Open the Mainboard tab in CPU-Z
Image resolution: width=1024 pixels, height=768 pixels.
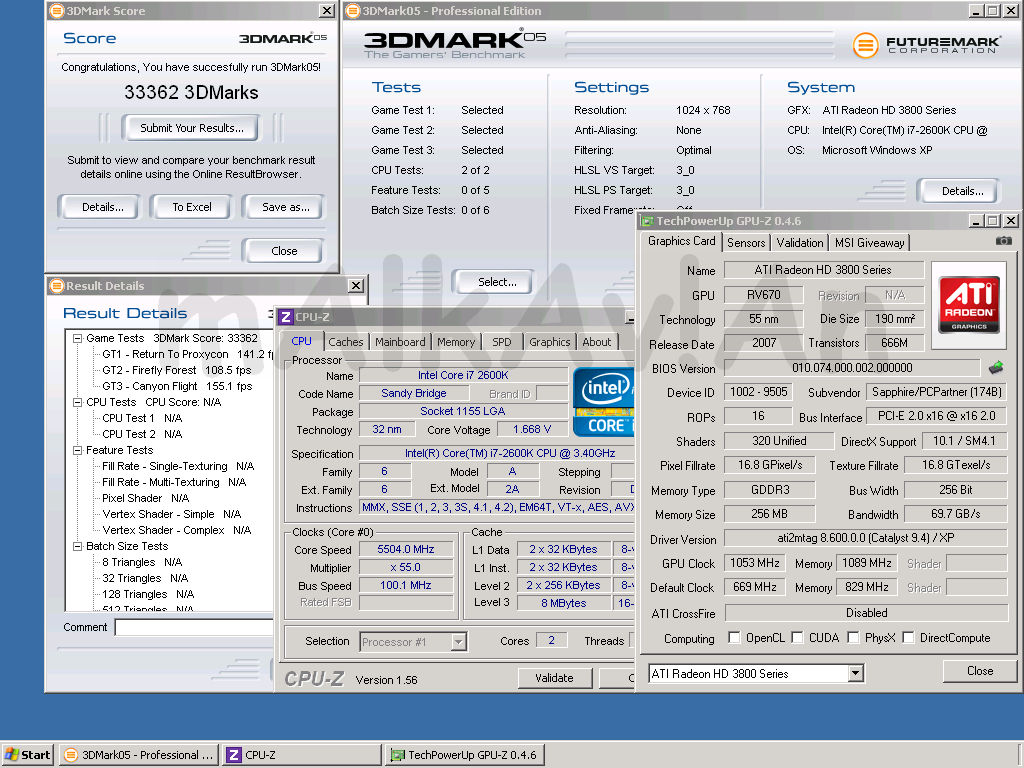pyautogui.click(x=400, y=342)
